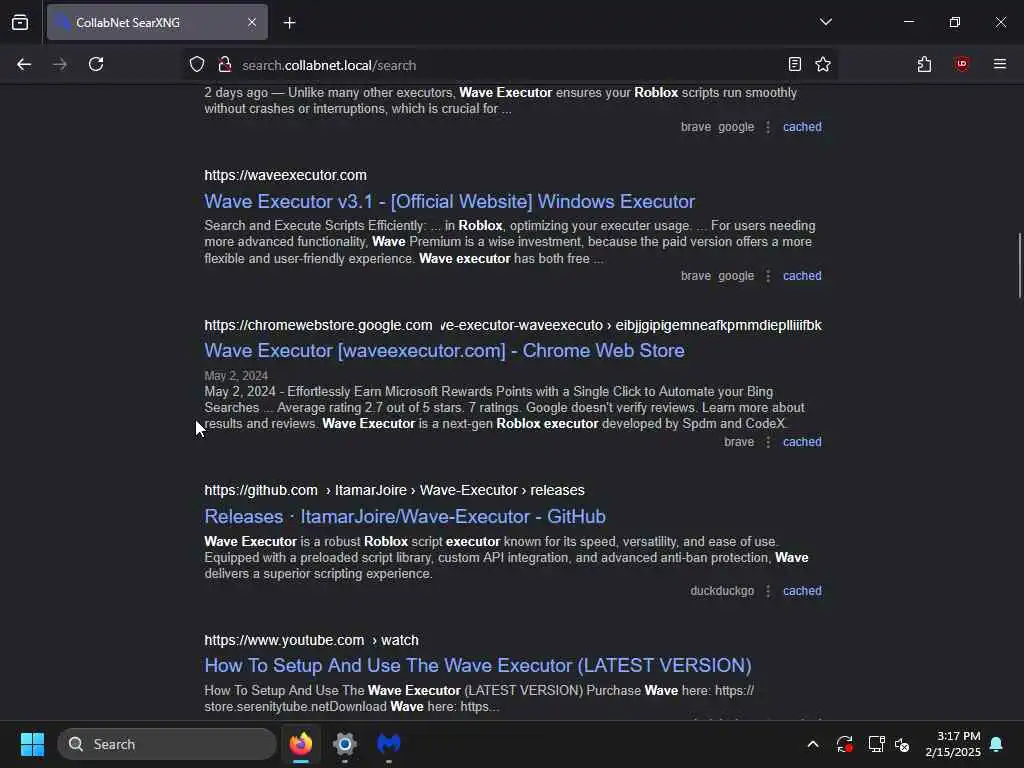Click the muted volume tray icon
Screen dimensions: 1024x768
[x=903, y=744]
